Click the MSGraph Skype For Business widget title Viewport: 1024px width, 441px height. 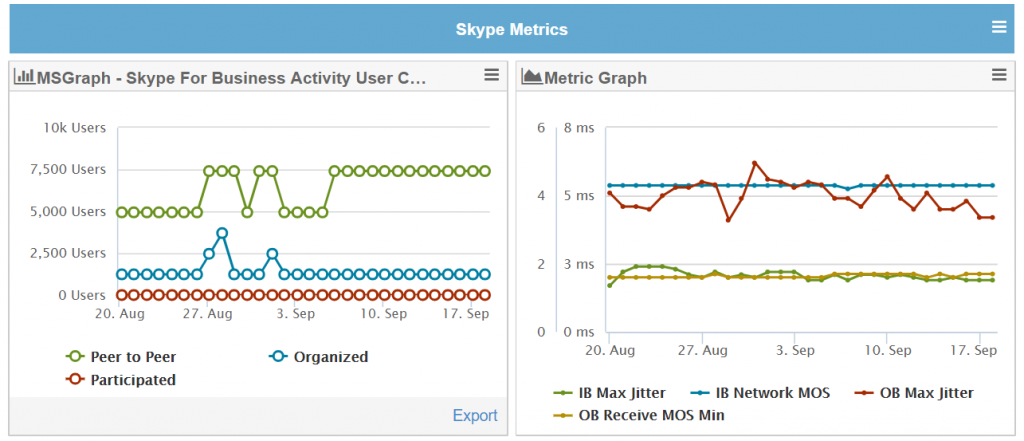(231, 78)
